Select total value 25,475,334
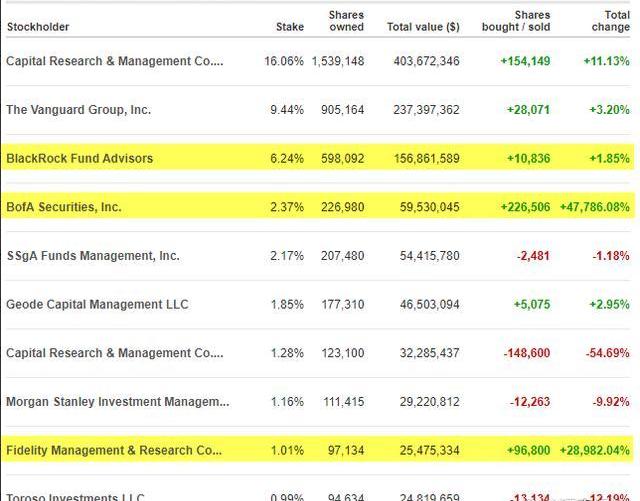This screenshot has width=640, height=501. 430,450
